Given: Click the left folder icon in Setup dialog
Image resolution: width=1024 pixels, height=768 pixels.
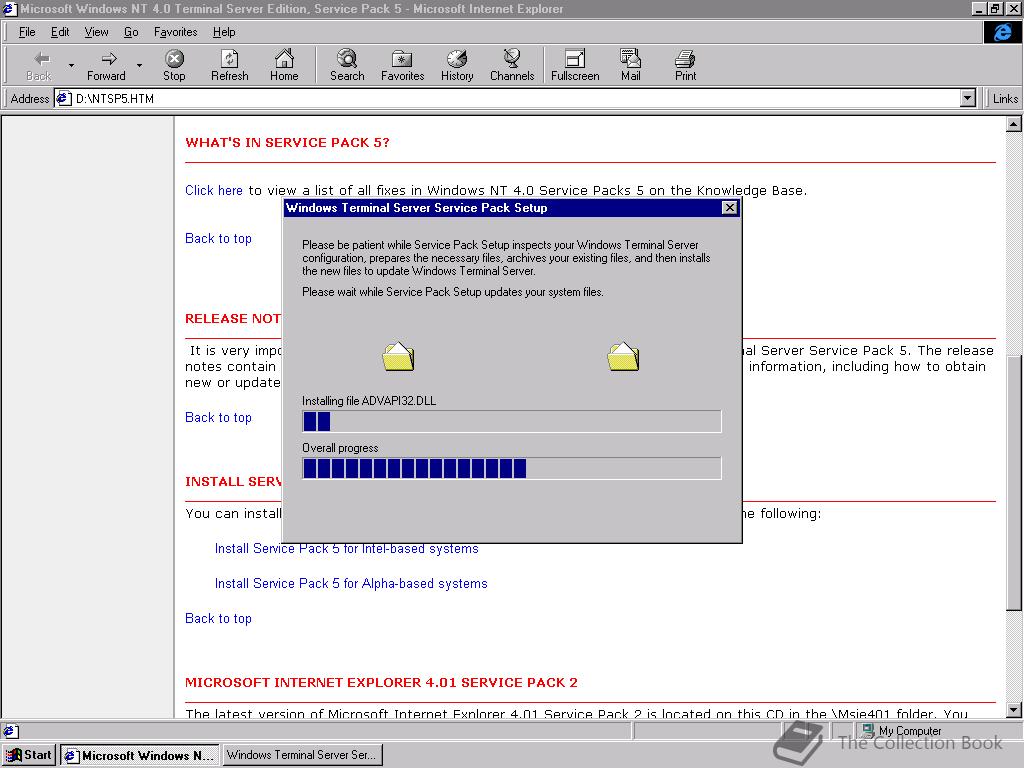Looking at the screenshot, I should pos(398,357).
